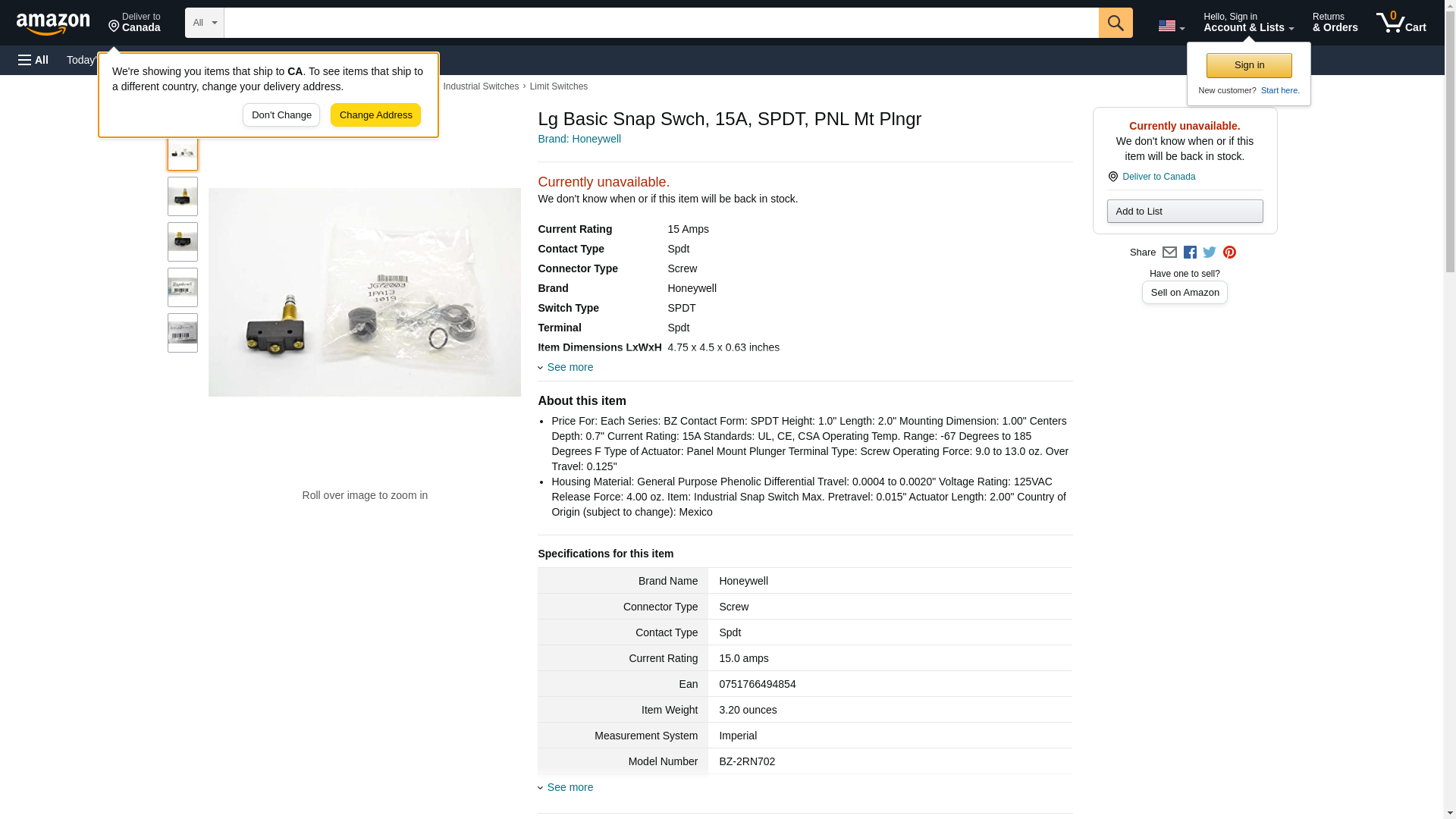1456x819 pixels.
Task: Share product on Twitter icon
Action: tap(1210, 253)
